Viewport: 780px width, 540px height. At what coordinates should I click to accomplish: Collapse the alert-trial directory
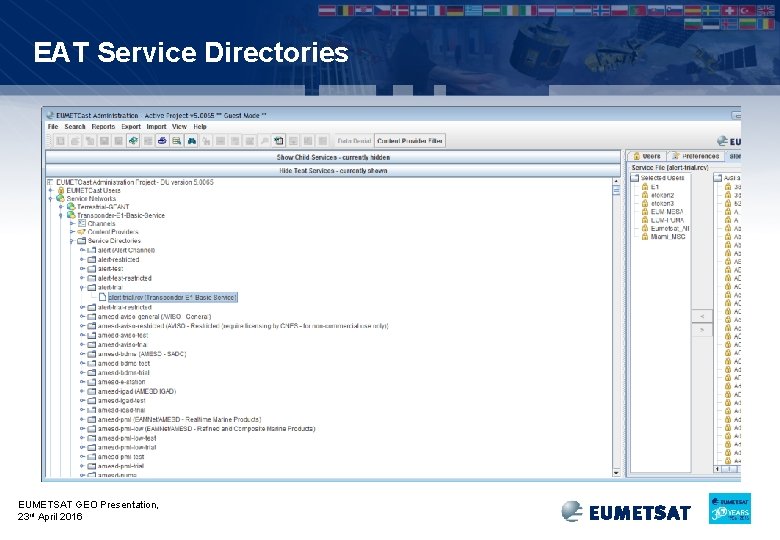(x=82, y=288)
